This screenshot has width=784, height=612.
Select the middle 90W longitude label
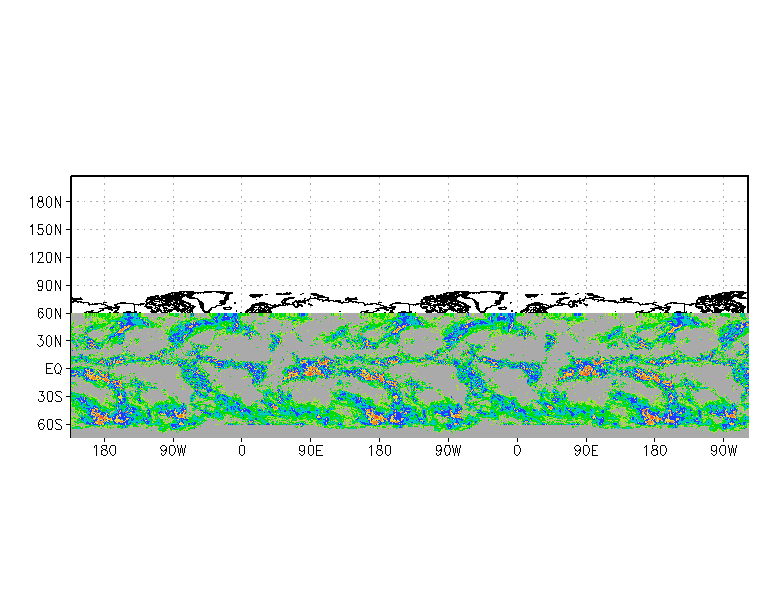448,451
